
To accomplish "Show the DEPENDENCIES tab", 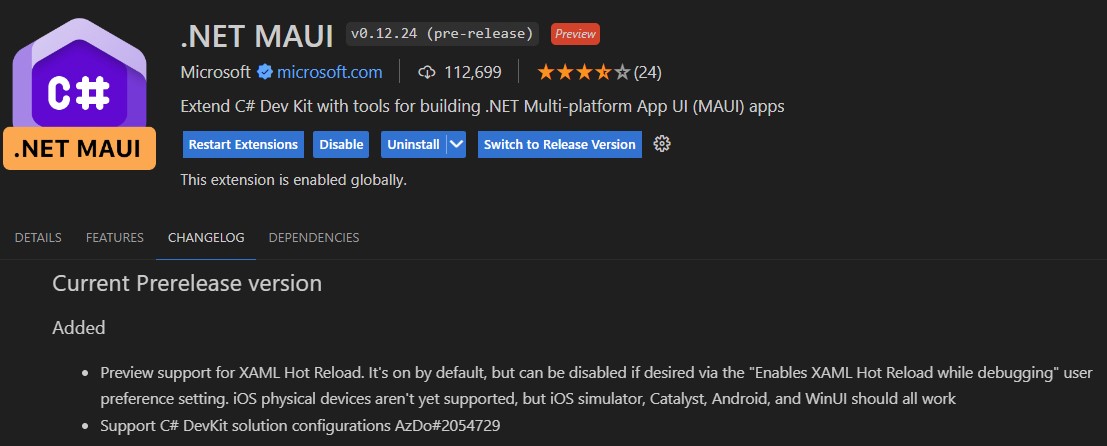I will click(314, 238).
